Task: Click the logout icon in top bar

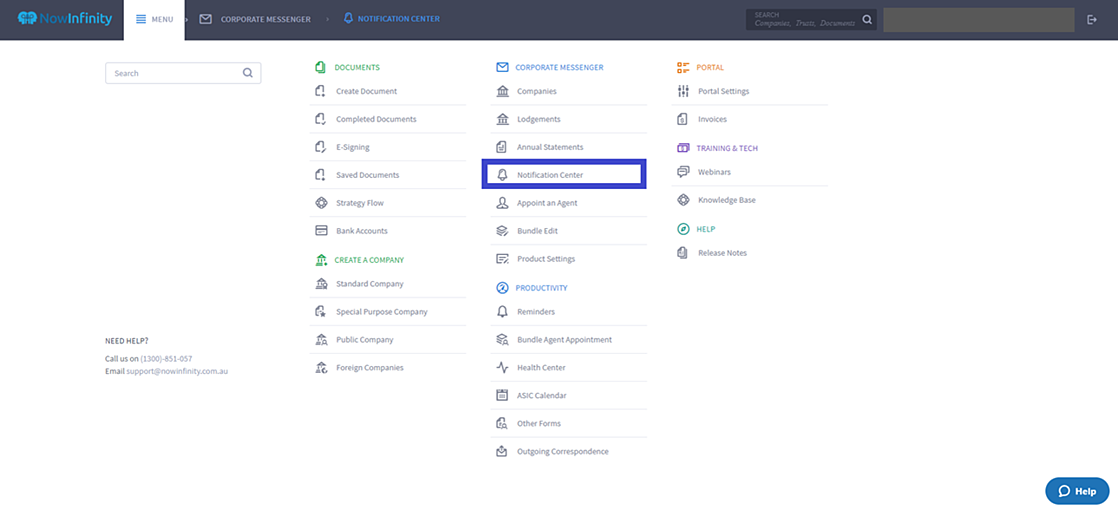Action: coord(1092,19)
